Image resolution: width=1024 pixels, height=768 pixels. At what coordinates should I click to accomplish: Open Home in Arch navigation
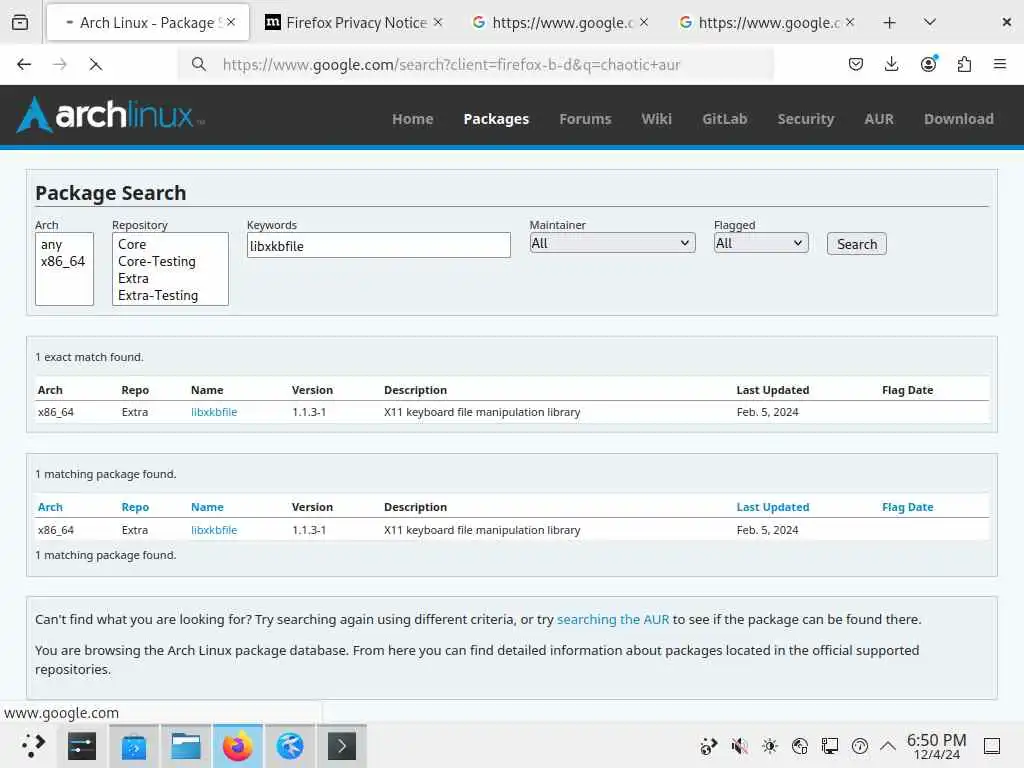(x=413, y=119)
